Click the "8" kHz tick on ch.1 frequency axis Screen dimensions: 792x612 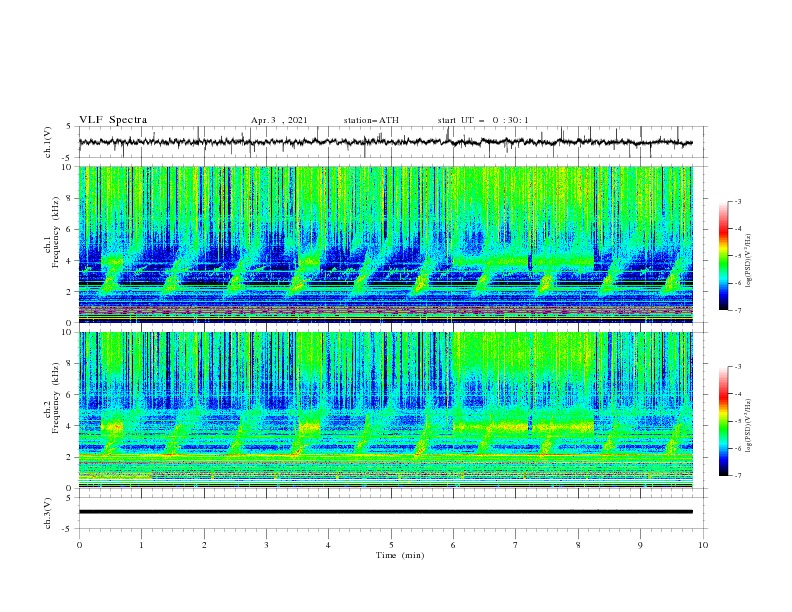(70, 198)
